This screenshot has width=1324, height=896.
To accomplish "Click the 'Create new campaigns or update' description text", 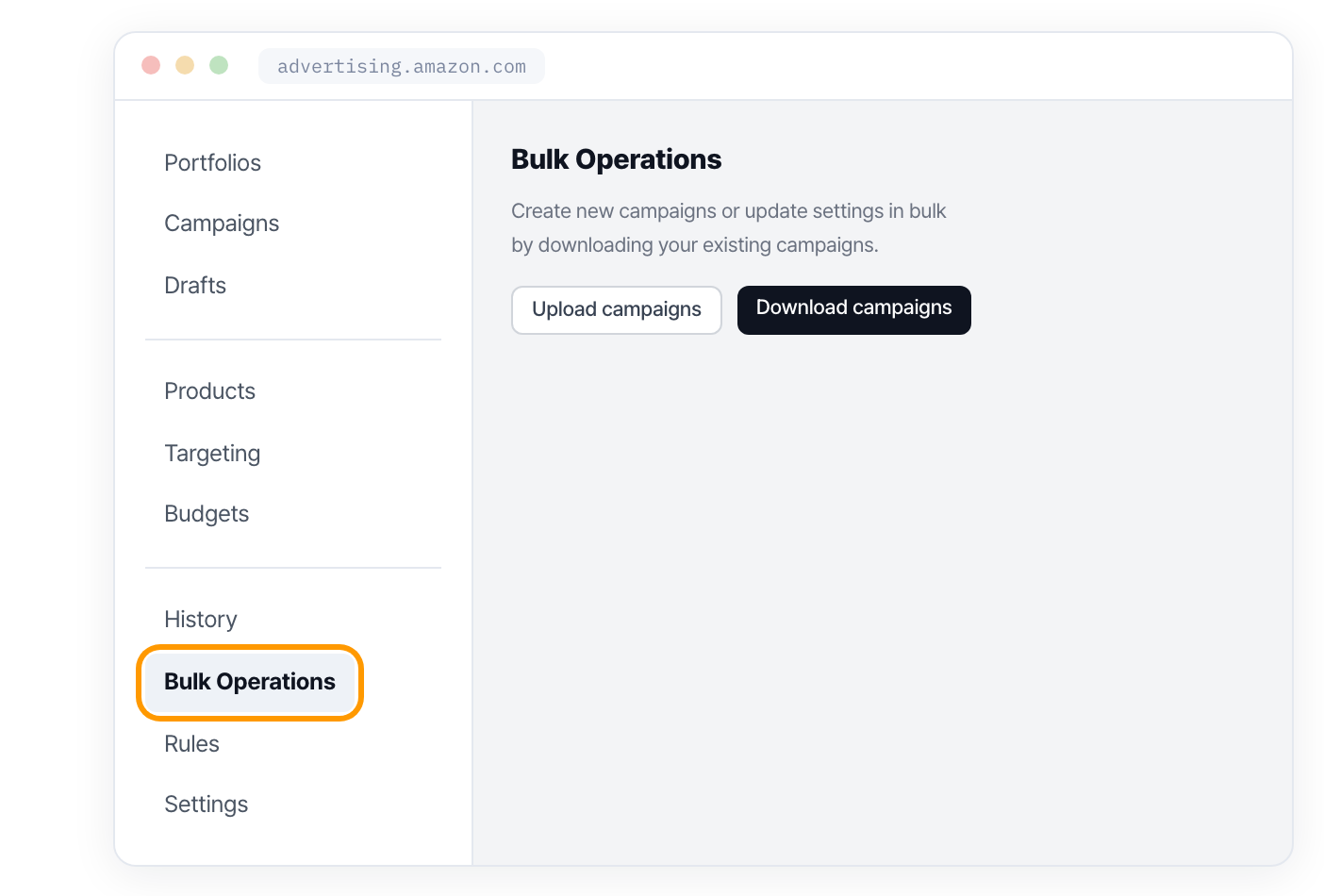I will pos(729,228).
